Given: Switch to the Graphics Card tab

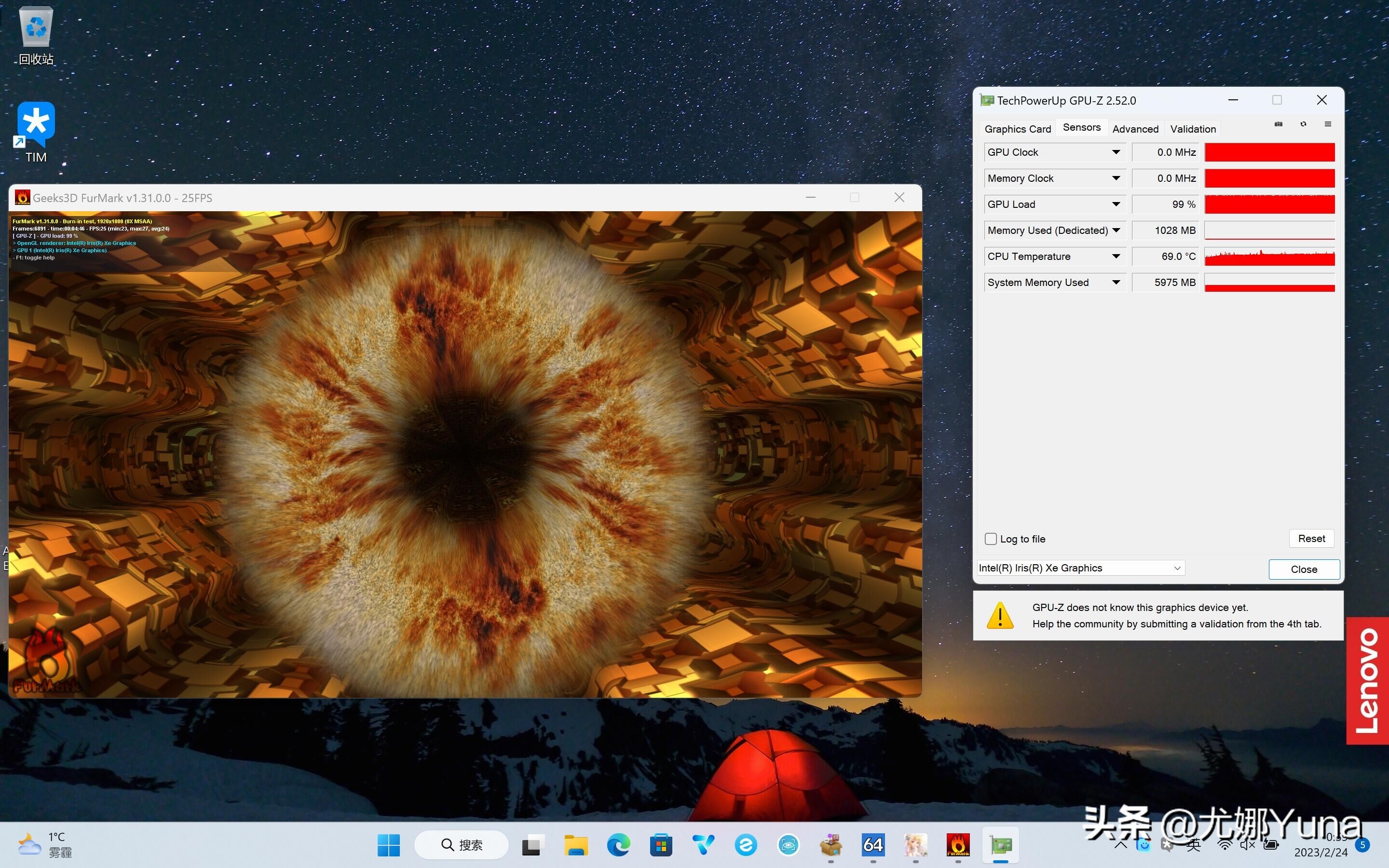Looking at the screenshot, I should (1018, 129).
